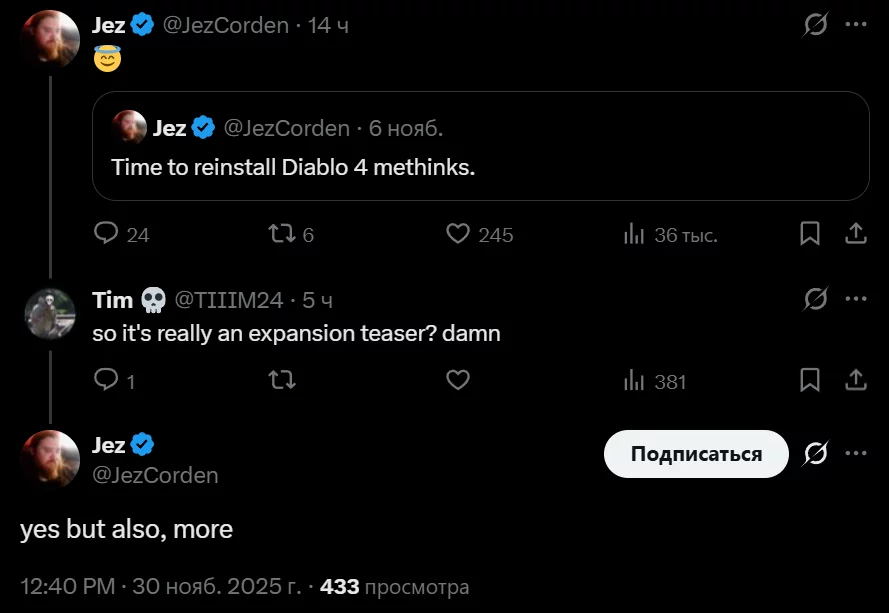Image resolution: width=889 pixels, height=613 pixels.
Task: Share Jez's first tweet
Action: coord(856,234)
